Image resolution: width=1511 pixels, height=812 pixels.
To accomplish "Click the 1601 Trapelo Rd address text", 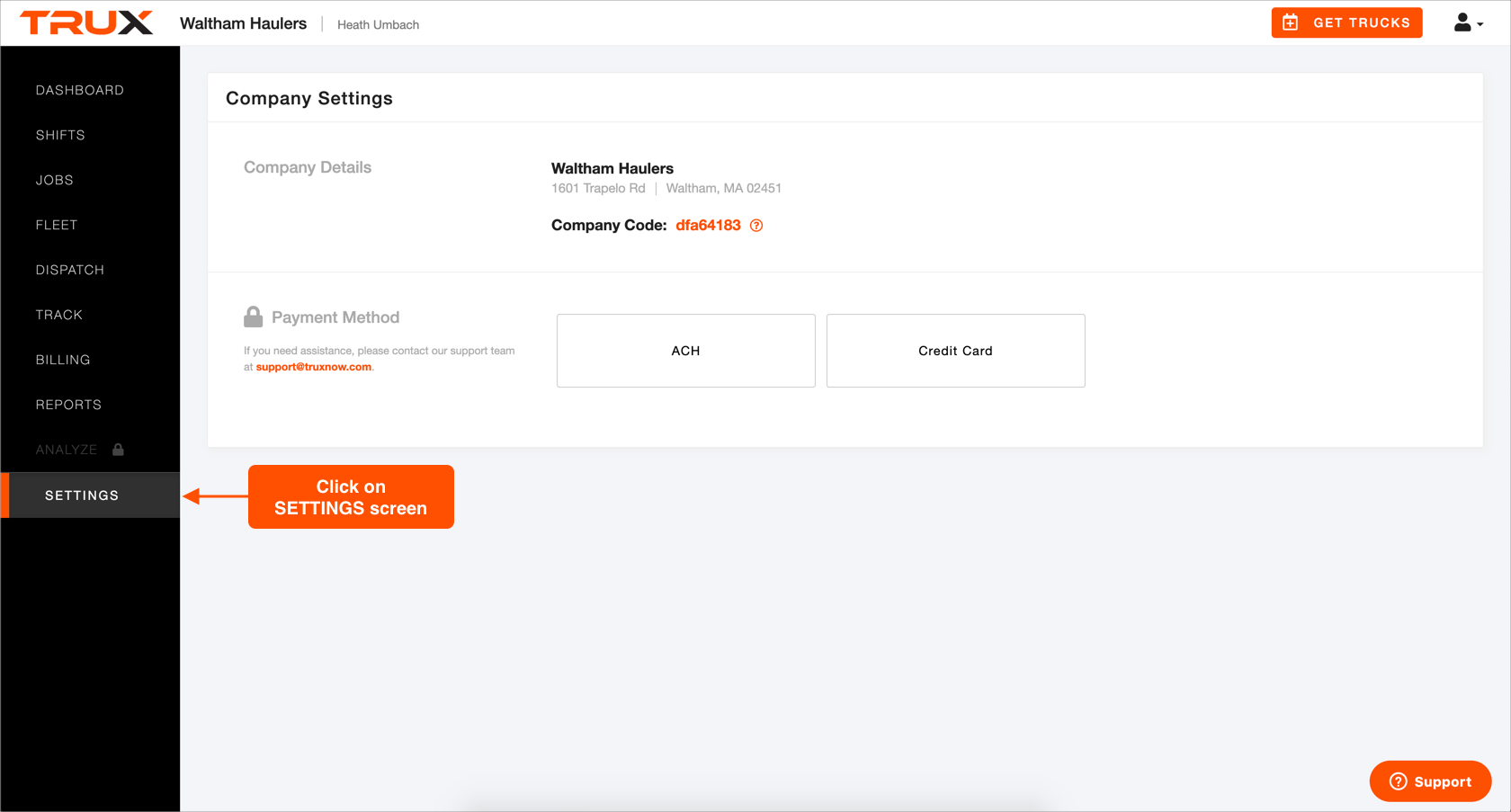I will pyautogui.click(x=598, y=188).
